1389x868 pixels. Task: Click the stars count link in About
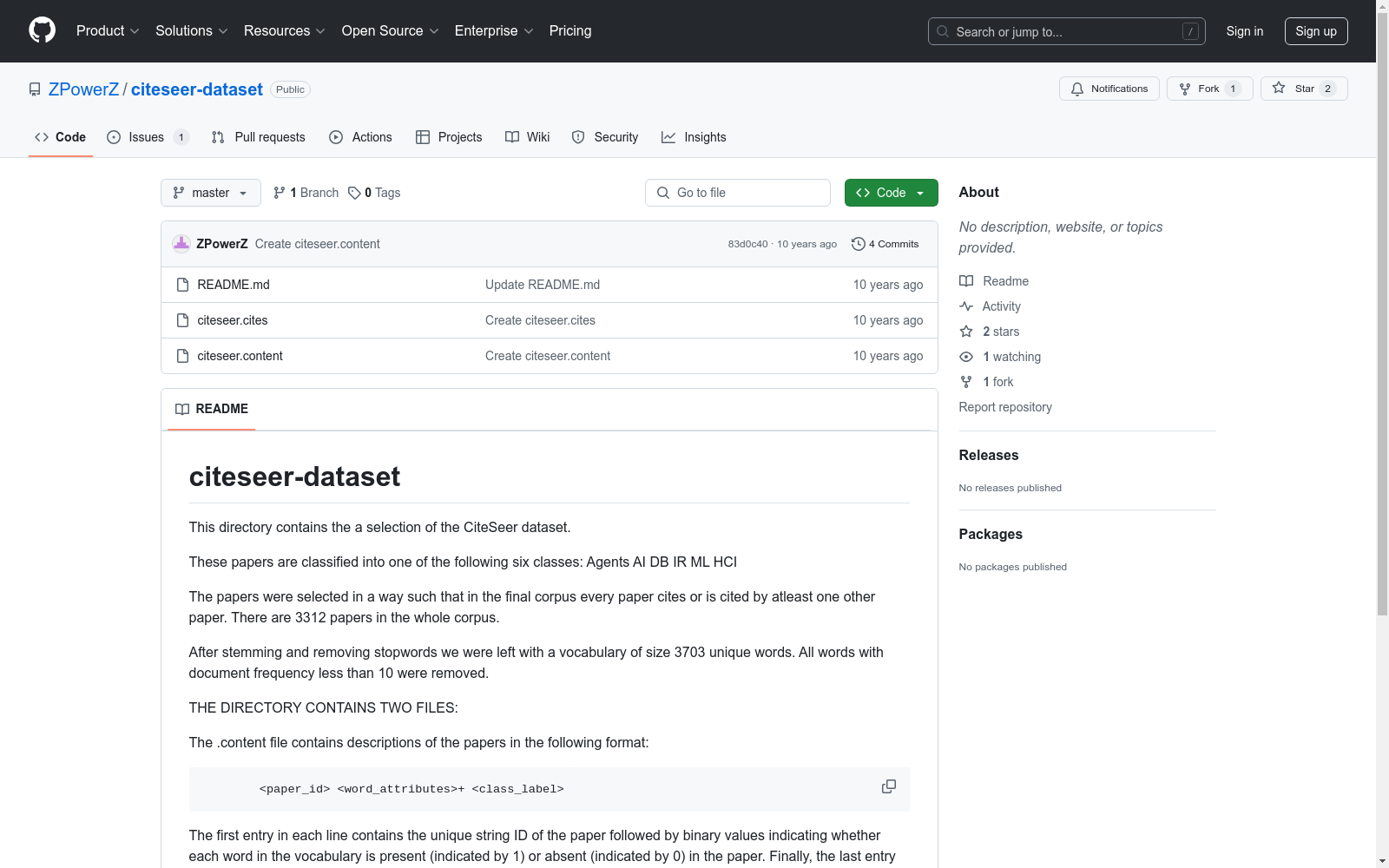coord(1001,332)
